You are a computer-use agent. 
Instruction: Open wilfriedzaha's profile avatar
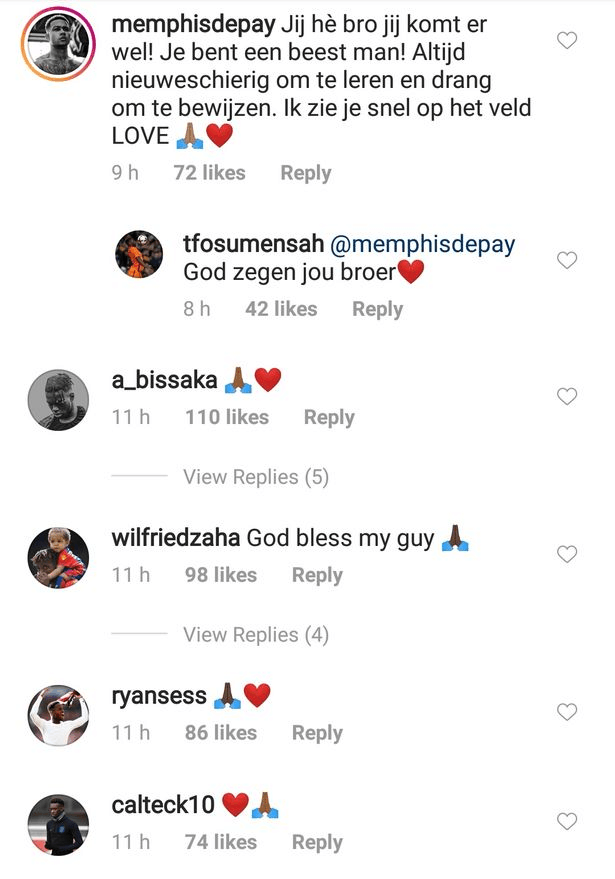point(57,557)
